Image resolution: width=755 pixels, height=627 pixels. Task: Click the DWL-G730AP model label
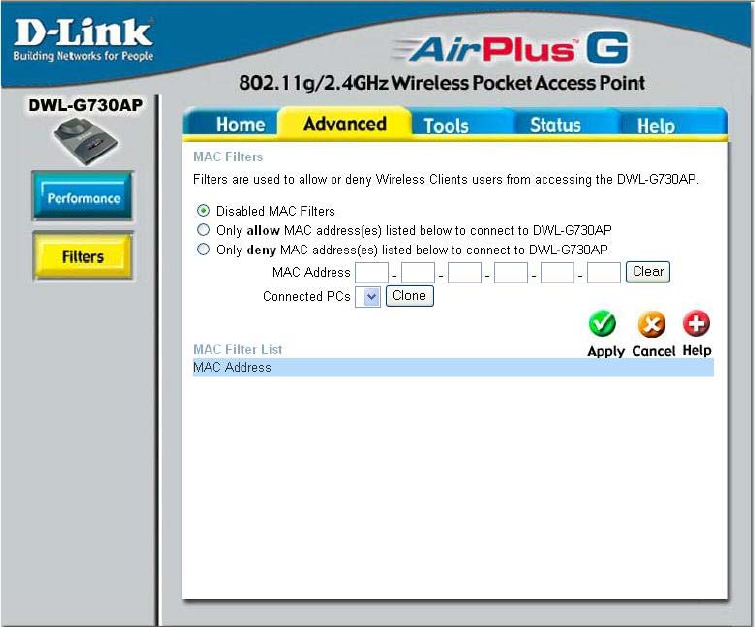point(85,105)
